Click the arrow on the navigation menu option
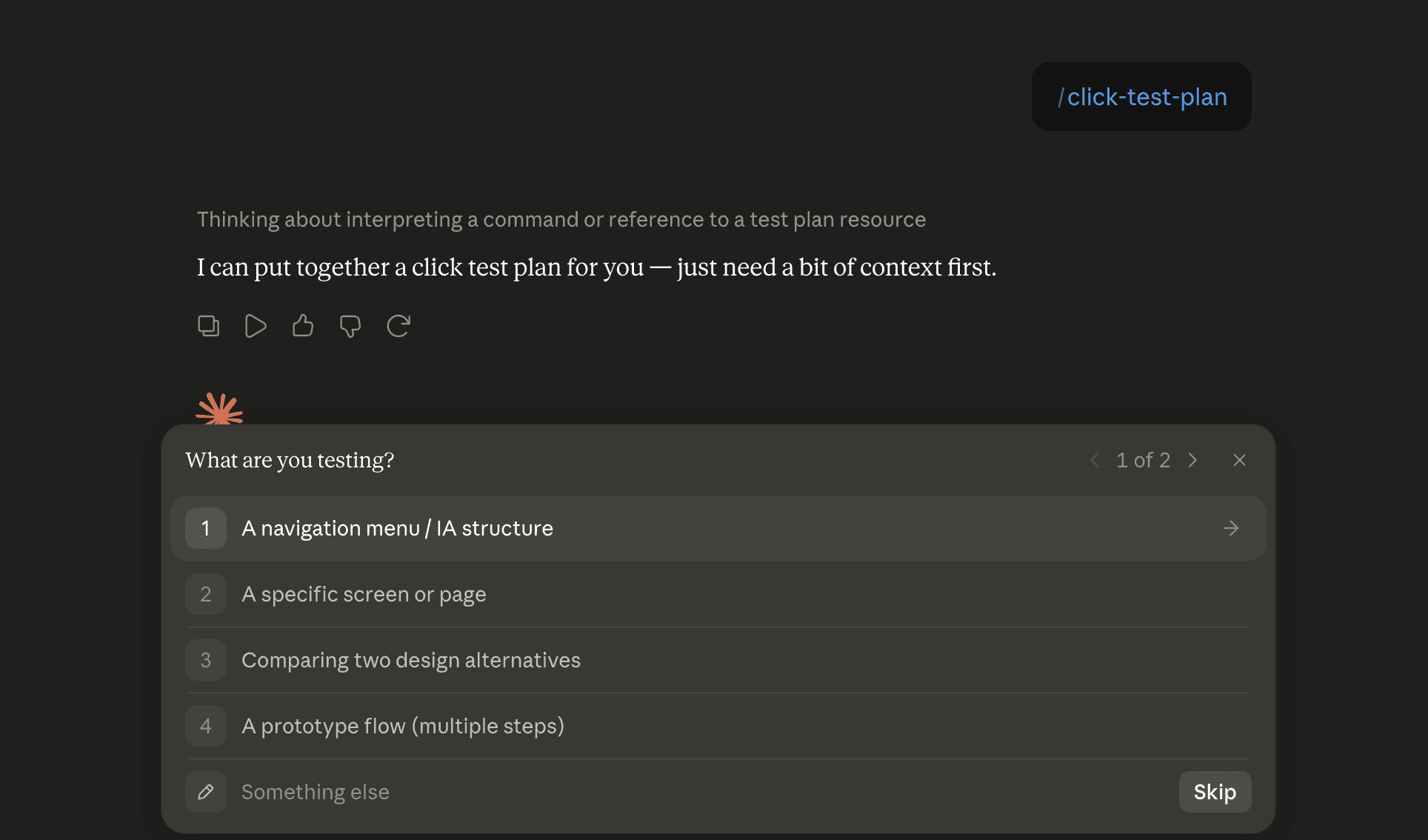Screen dimensions: 1428x840 pyautogui.click(x=1231, y=528)
